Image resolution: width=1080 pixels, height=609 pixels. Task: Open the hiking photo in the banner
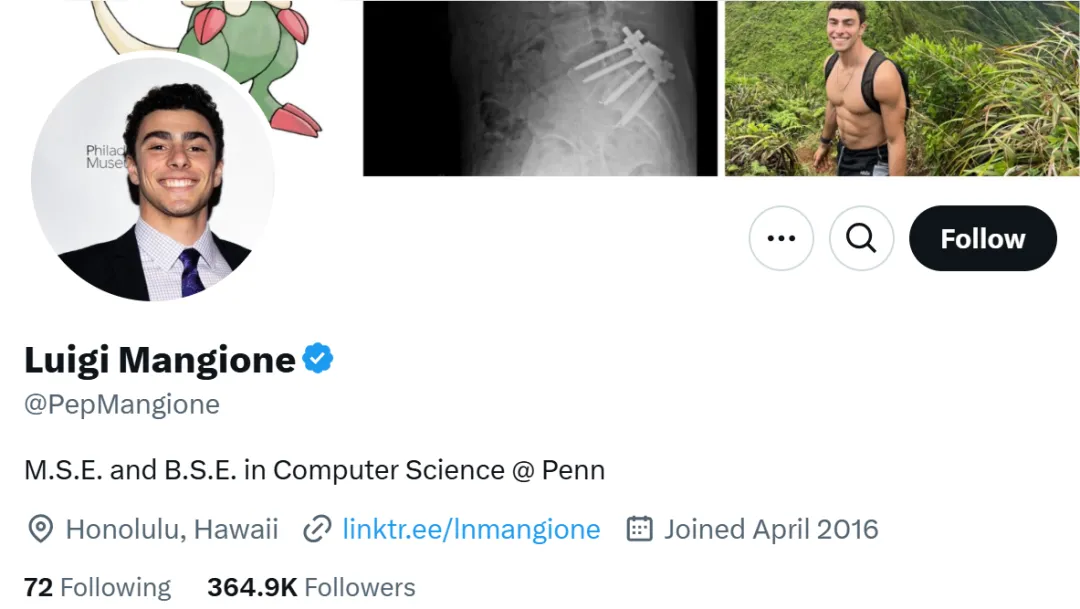(x=901, y=88)
